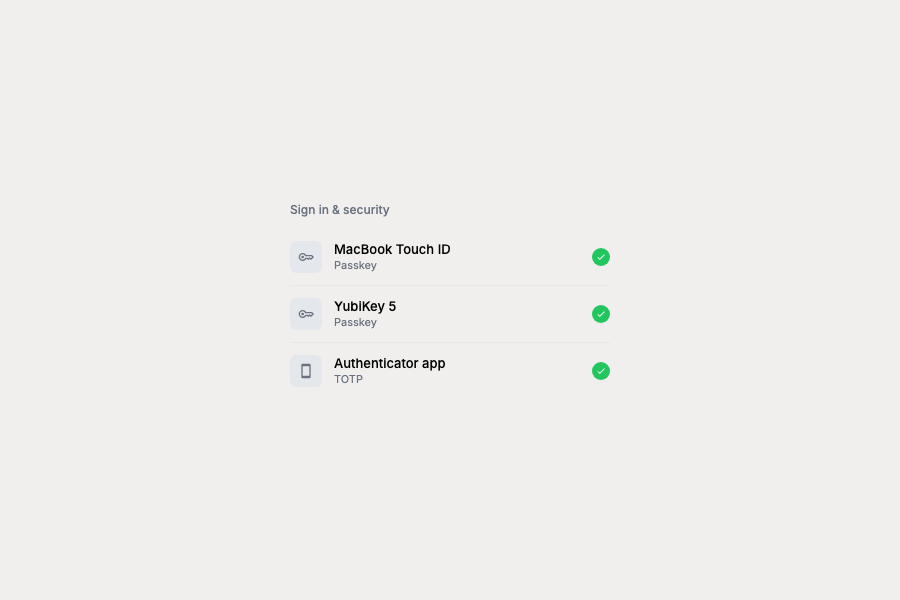Expand the MacBook Touch ID row details

(x=450, y=256)
